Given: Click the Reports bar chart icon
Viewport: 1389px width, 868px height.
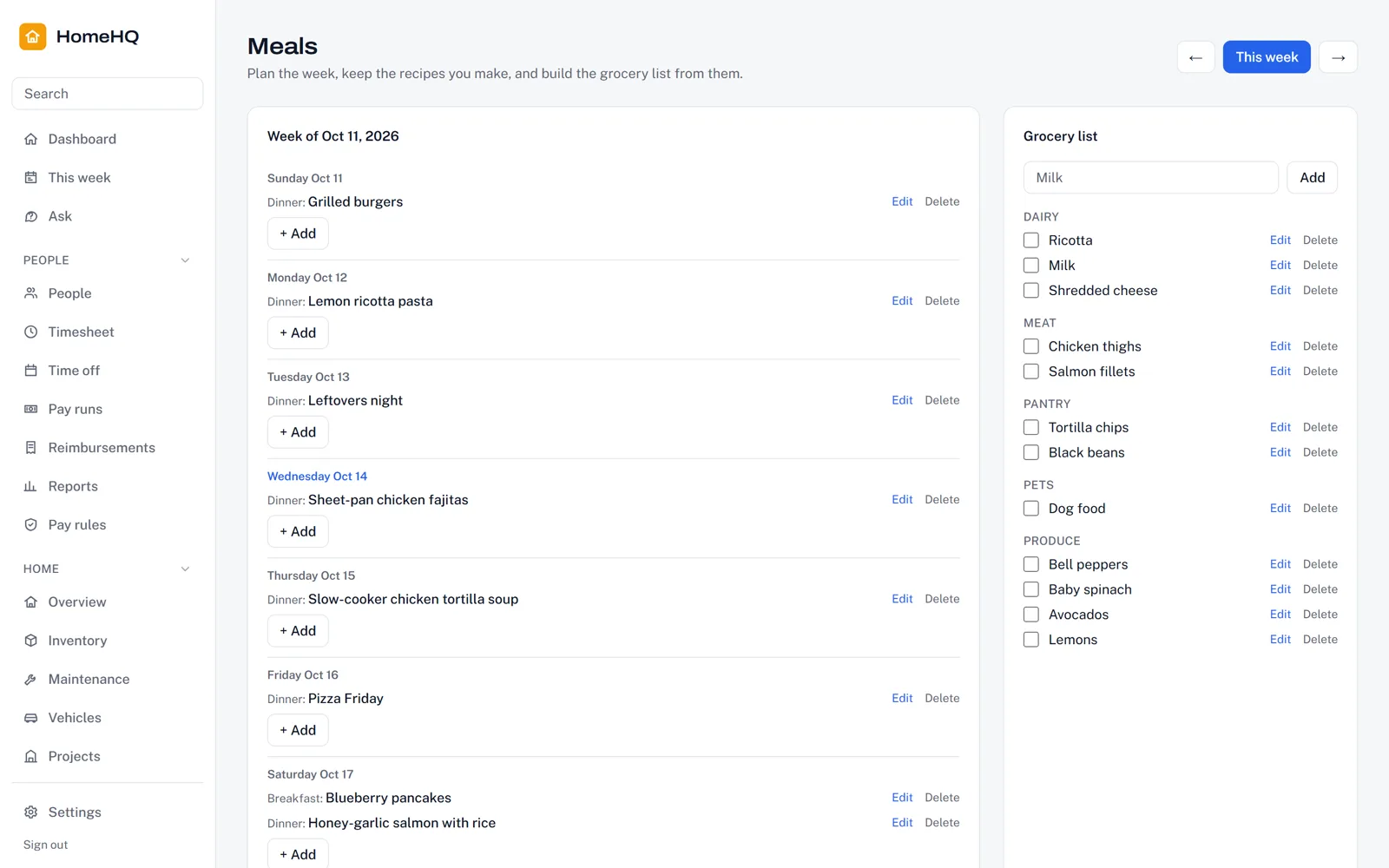Looking at the screenshot, I should click(x=31, y=486).
